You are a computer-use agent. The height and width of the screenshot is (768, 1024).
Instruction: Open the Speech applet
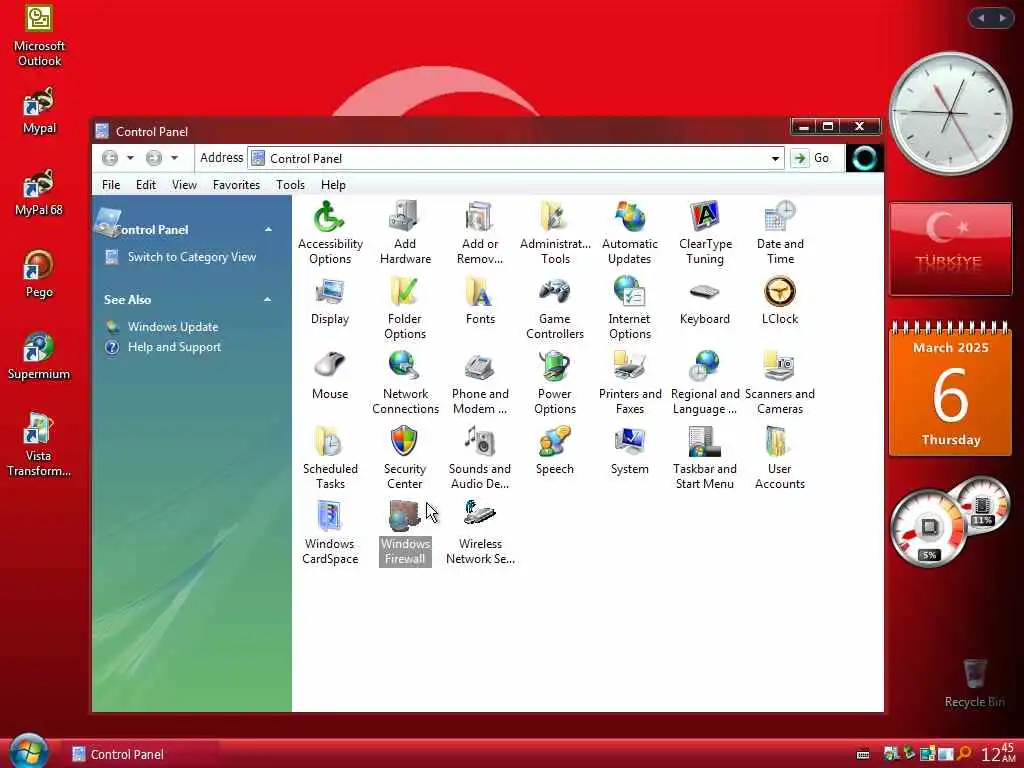click(x=555, y=451)
